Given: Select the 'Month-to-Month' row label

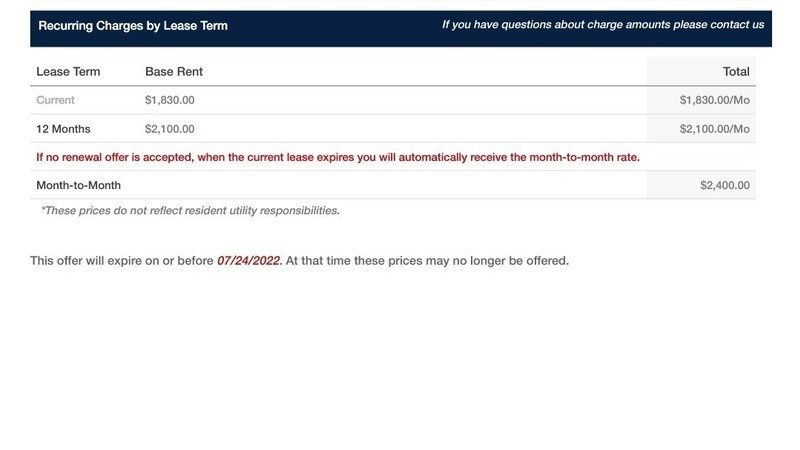Looking at the screenshot, I should pyautogui.click(x=78, y=185).
